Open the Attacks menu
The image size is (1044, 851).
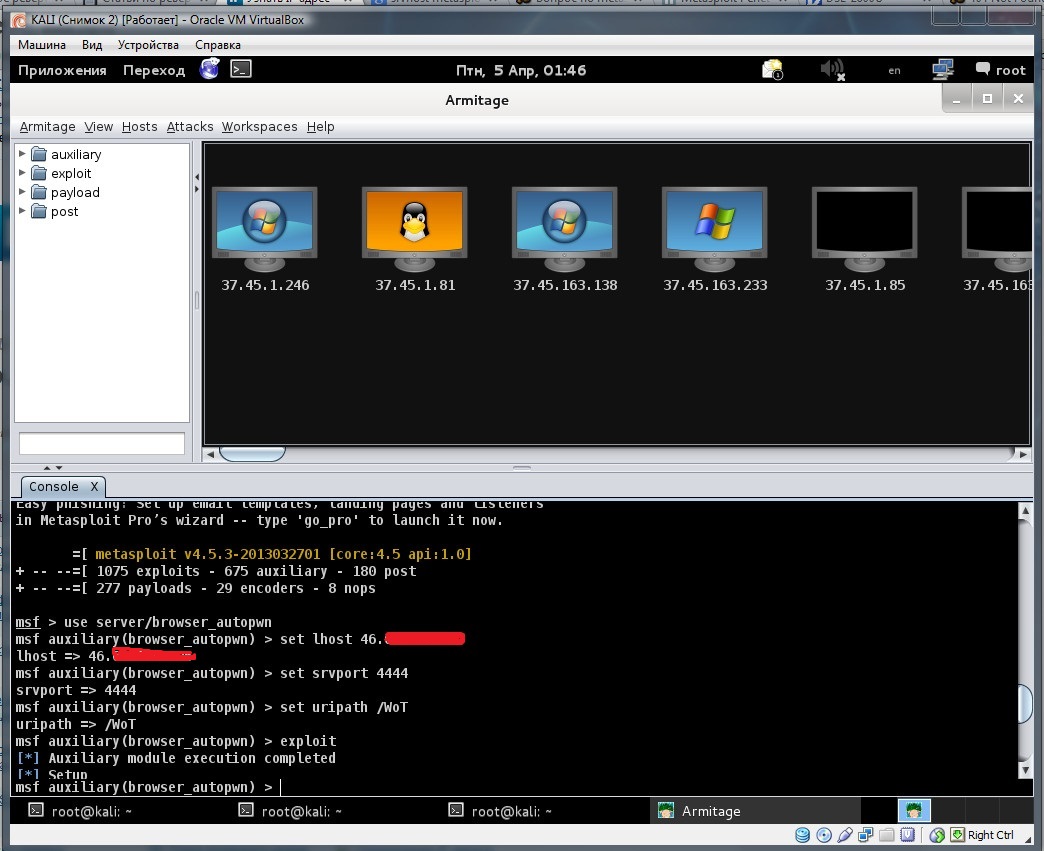(x=190, y=127)
